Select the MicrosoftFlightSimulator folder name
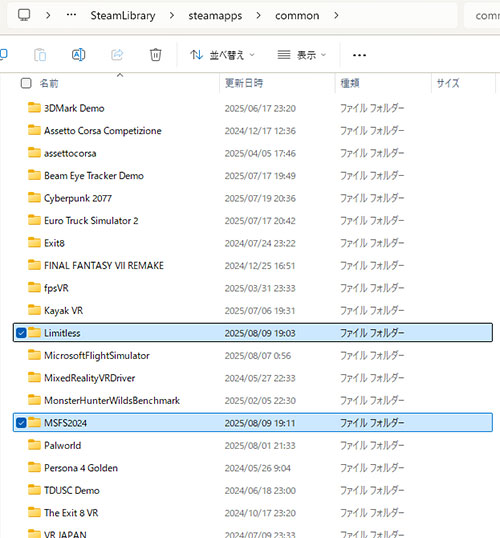 click(x=97, y=355)
